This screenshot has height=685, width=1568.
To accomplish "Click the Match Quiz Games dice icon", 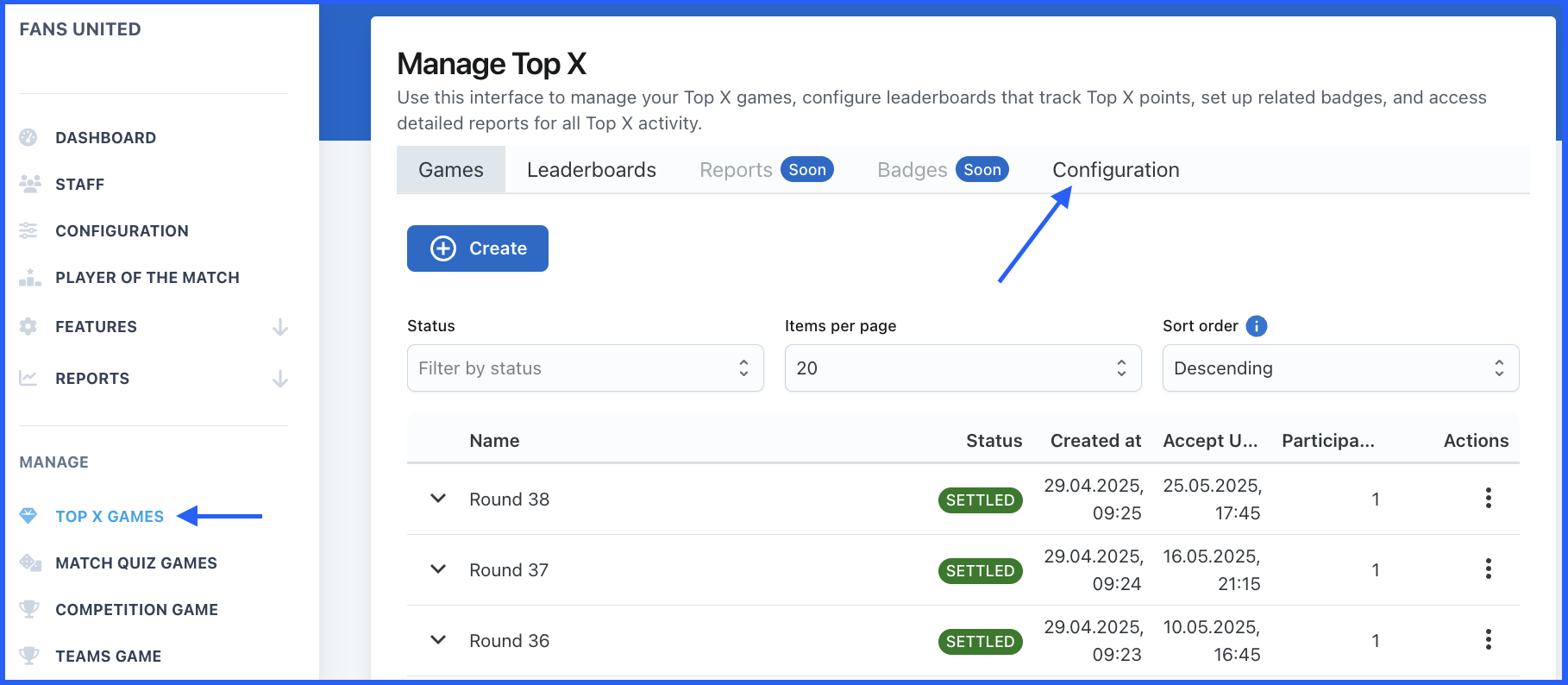I will coord(30,562).
